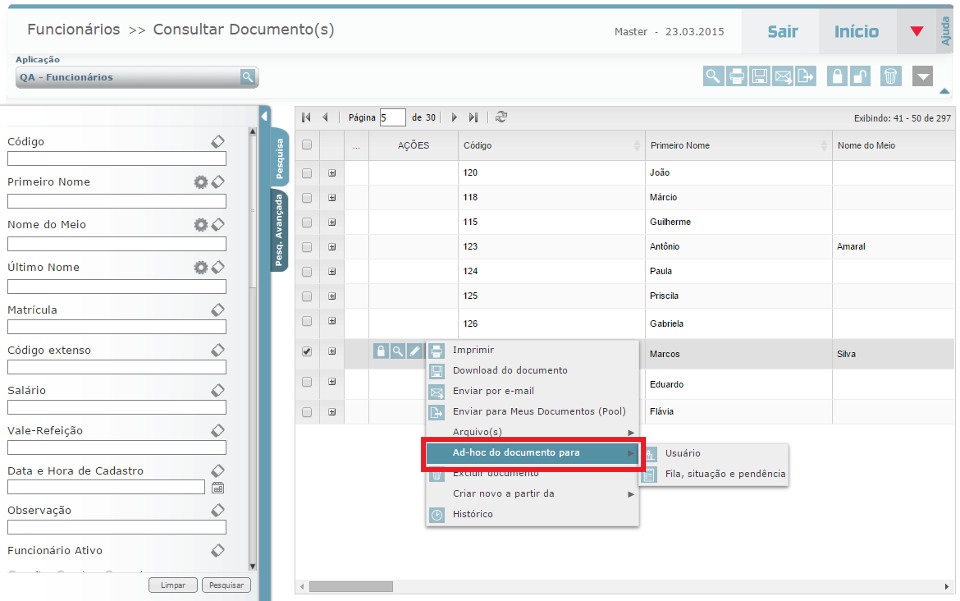Click the send by e-mail toolbar icon
Image resolution: width=960 pixels, height=601 pixels.
coord(783,76)
